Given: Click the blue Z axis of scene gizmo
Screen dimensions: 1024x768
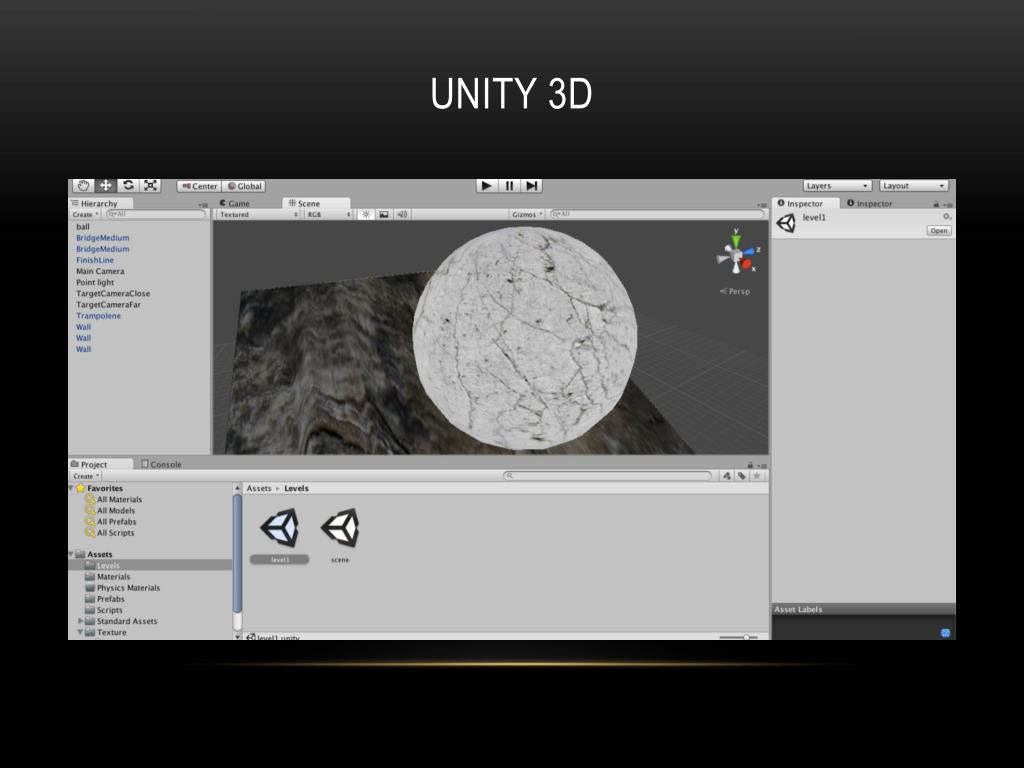Looking at the screenshot, I should click(x=750, y=251).
